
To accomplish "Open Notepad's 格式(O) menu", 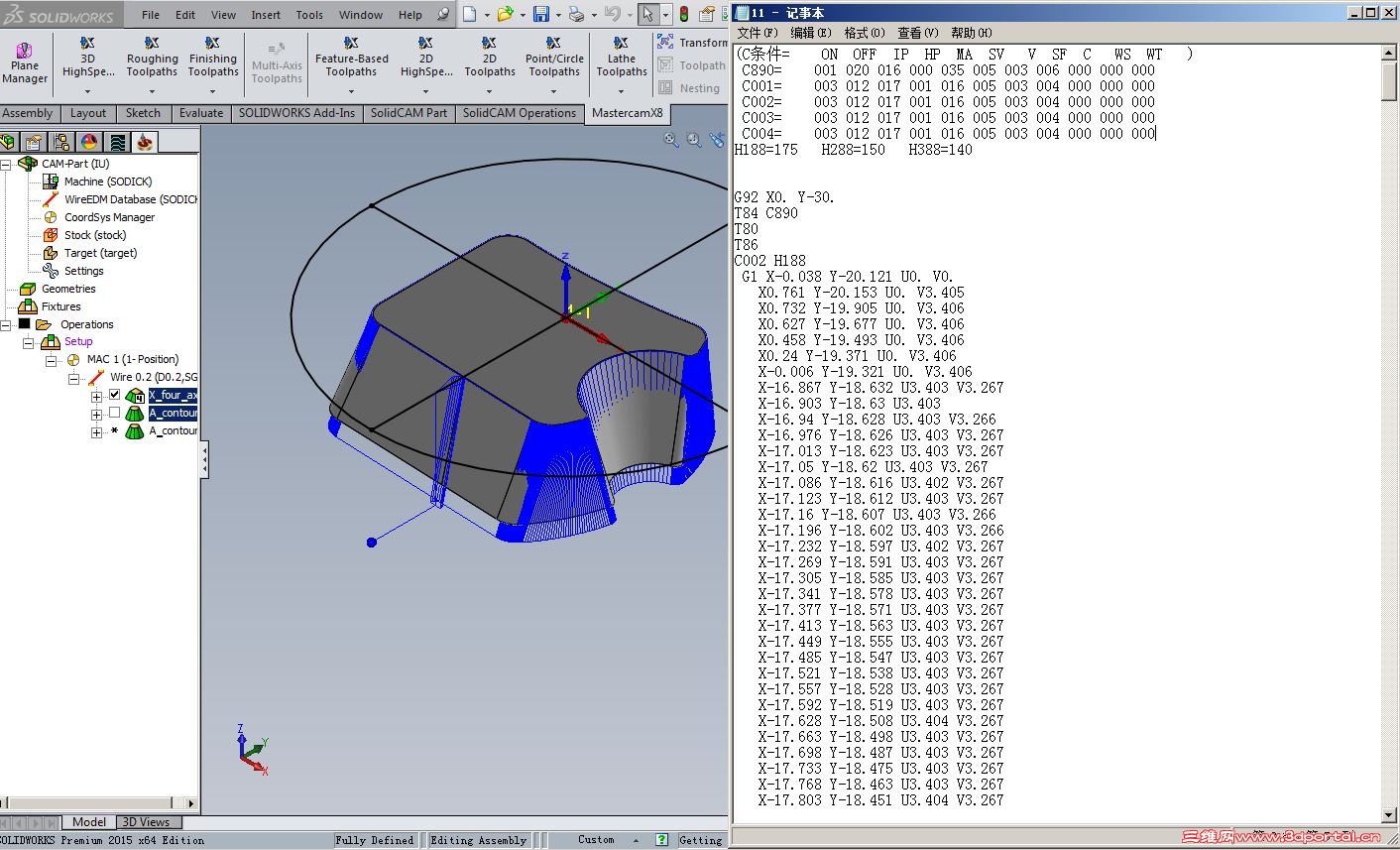I will coord(865,33).
